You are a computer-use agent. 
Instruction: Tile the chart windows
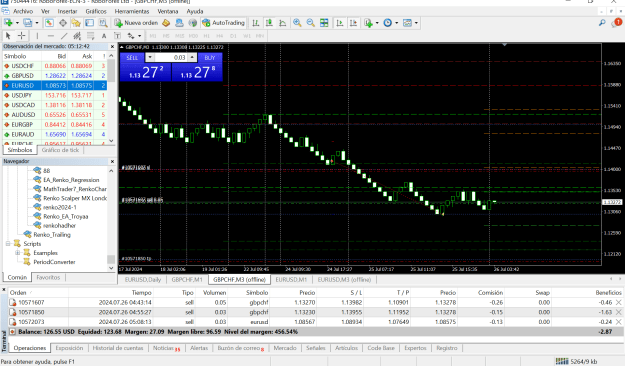coord(324,23)
